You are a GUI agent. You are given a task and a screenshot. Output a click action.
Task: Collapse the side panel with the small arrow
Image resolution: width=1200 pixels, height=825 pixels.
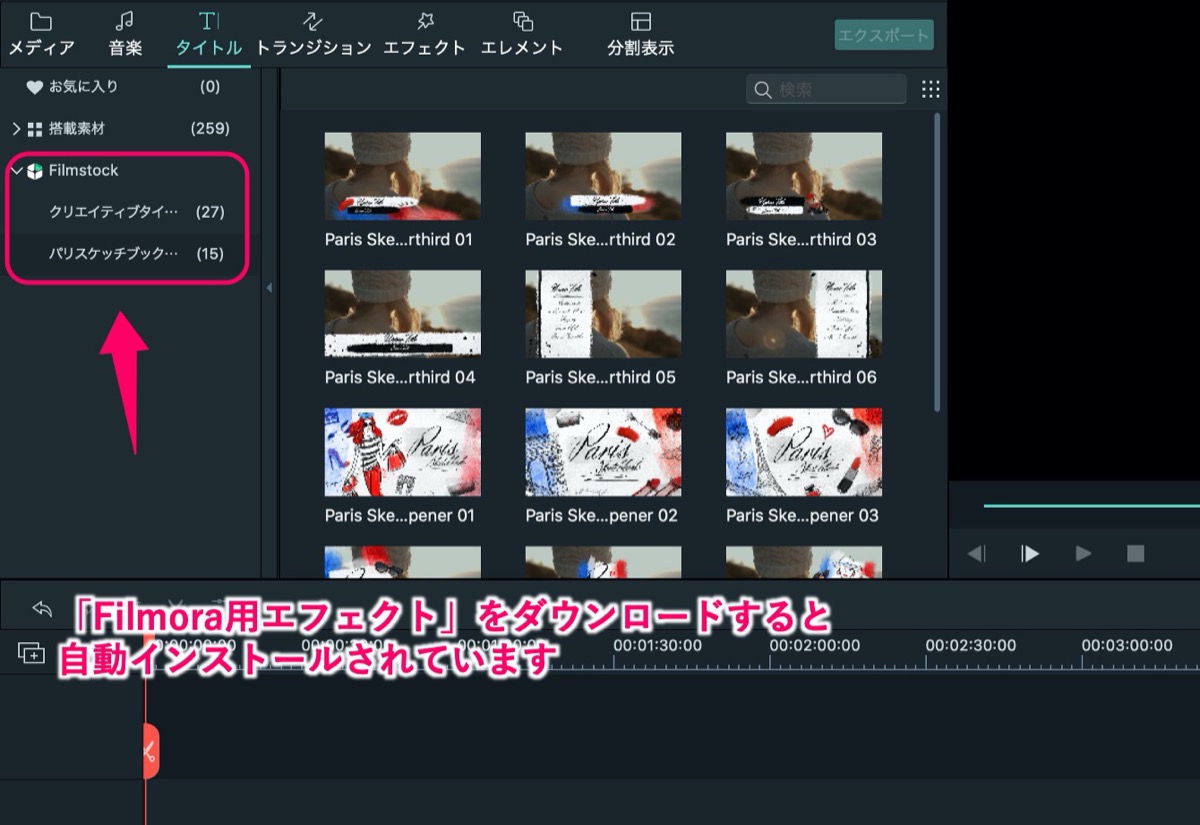pos(268,288)
